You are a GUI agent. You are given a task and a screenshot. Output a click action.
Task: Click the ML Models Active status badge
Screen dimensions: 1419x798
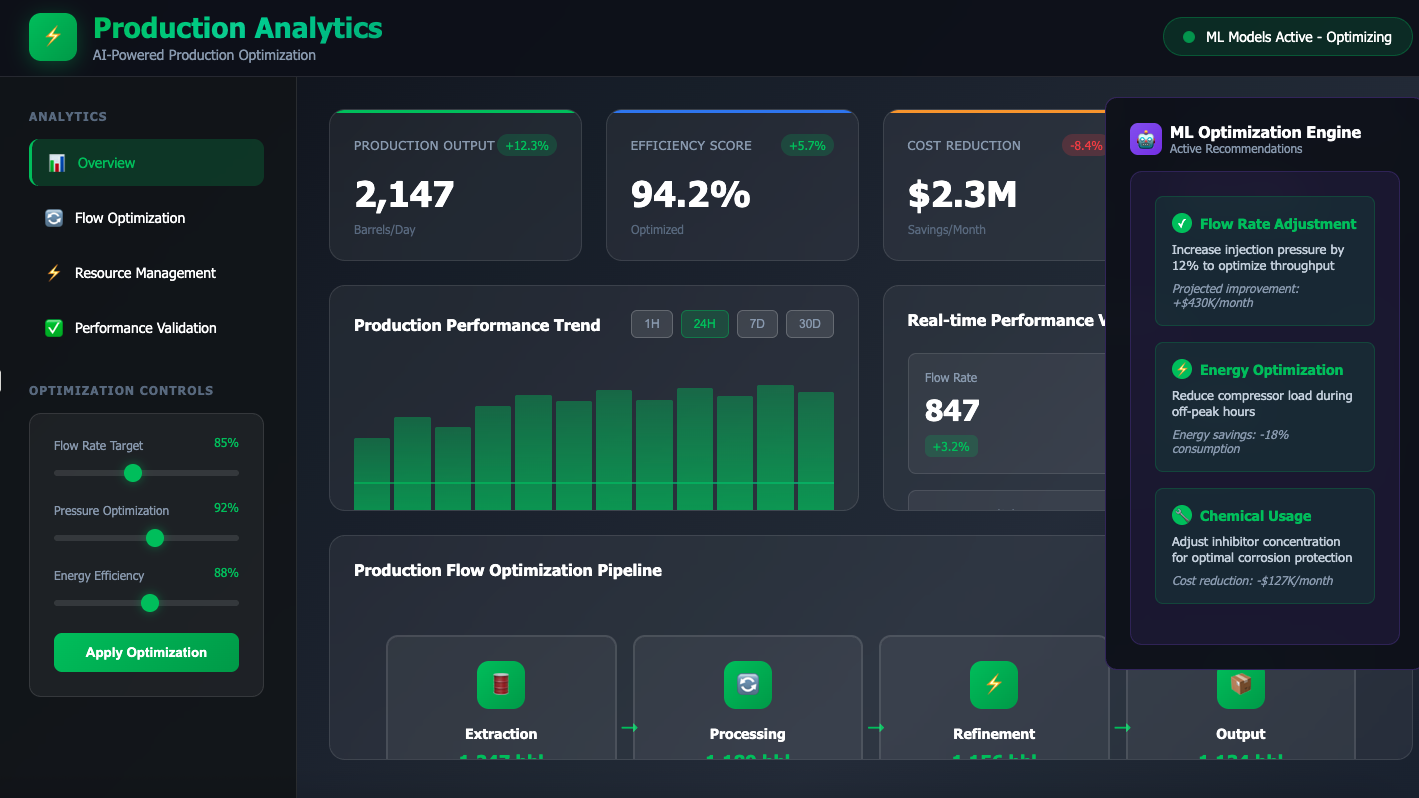pos(1287,37)
